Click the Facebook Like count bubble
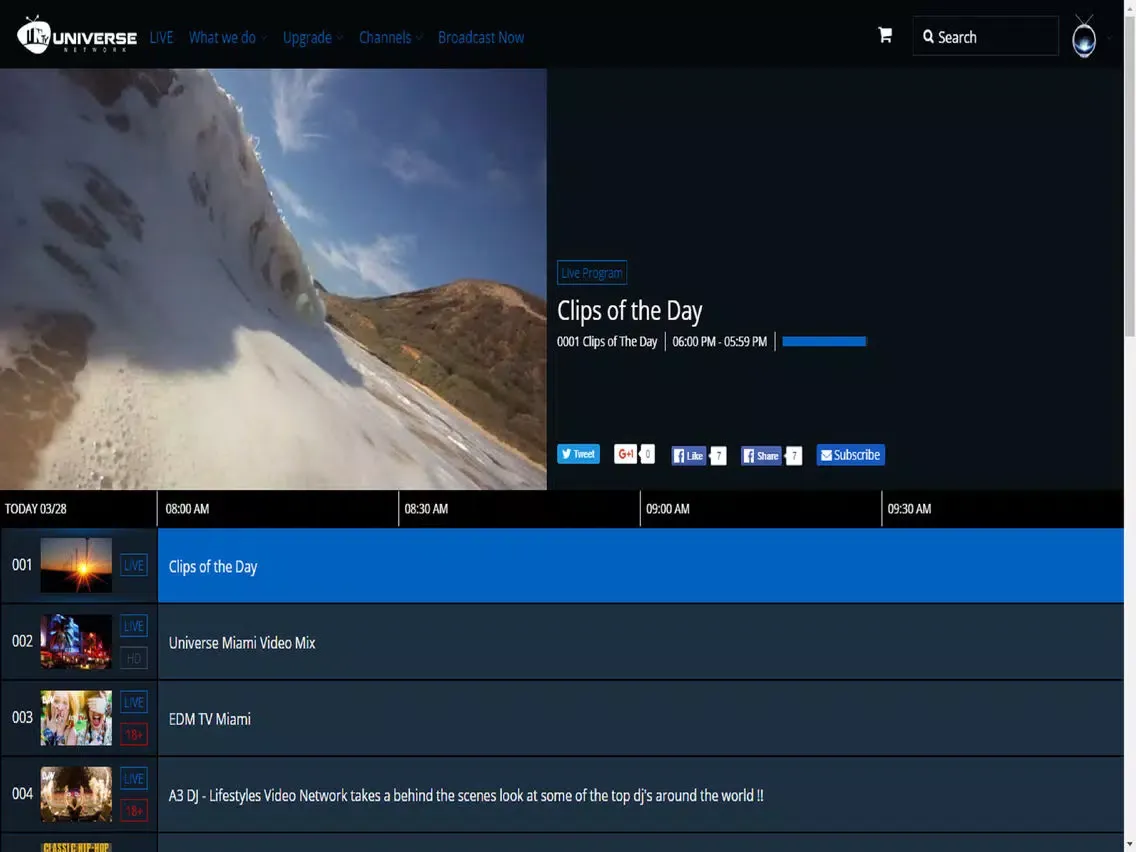The width and height of the screenshot is (1136, 852). [718, 456]
